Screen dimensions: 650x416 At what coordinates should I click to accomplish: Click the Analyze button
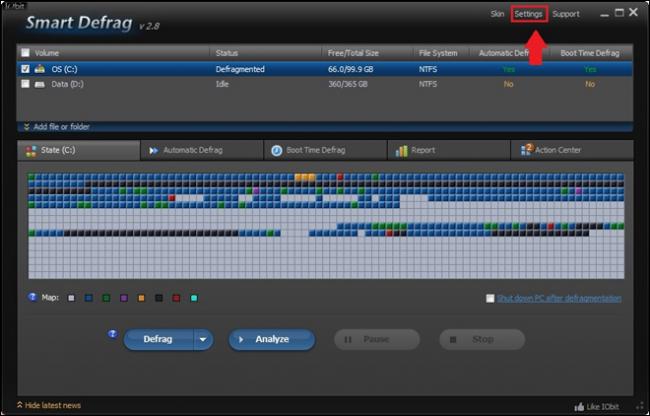(x=272, y=339)
